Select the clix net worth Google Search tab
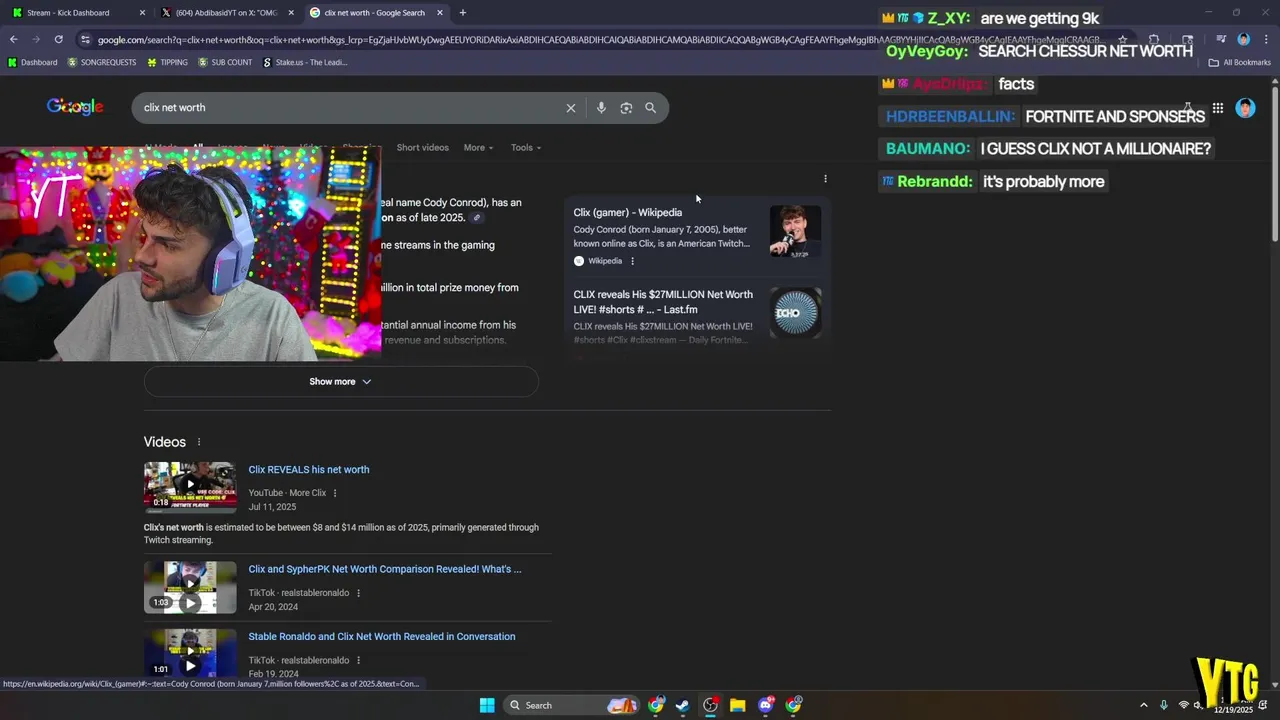The height and width of the screenshot is (720, 1280). (x=375, y=13)
